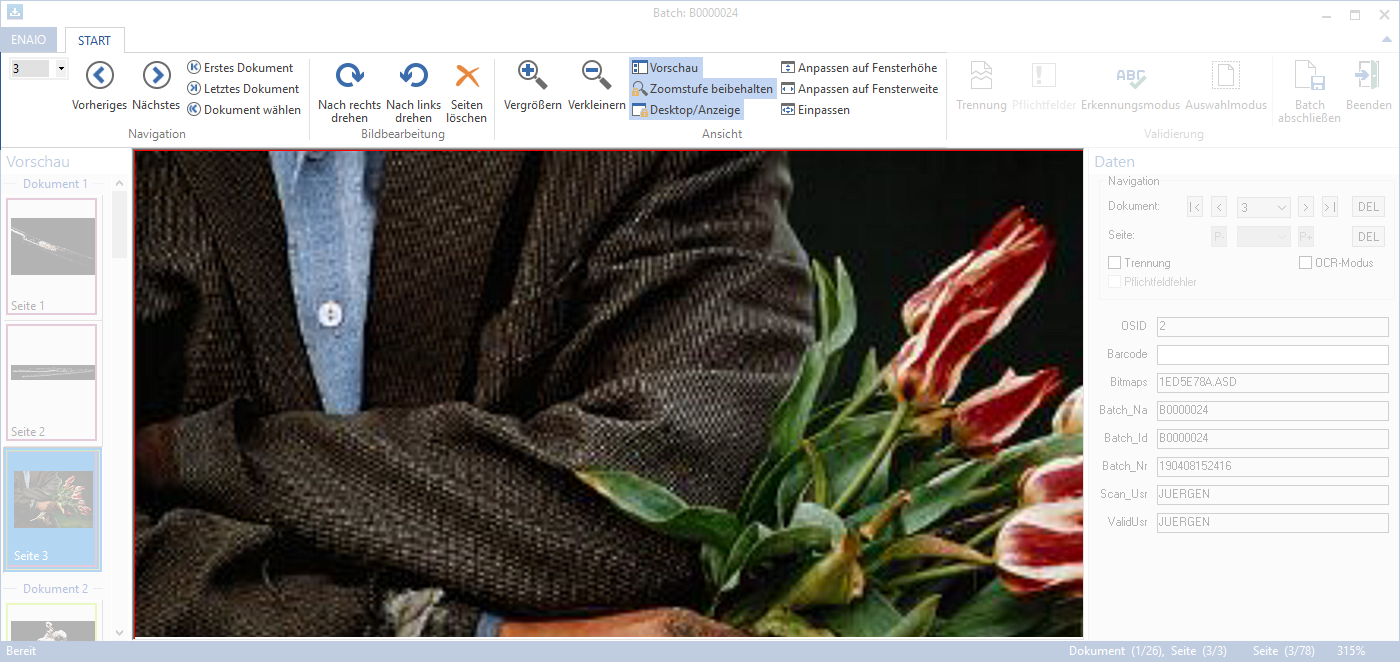Switch to the ENAIO tab
The width and height of the screenshot is (1400, 662).
click(29, 40)
